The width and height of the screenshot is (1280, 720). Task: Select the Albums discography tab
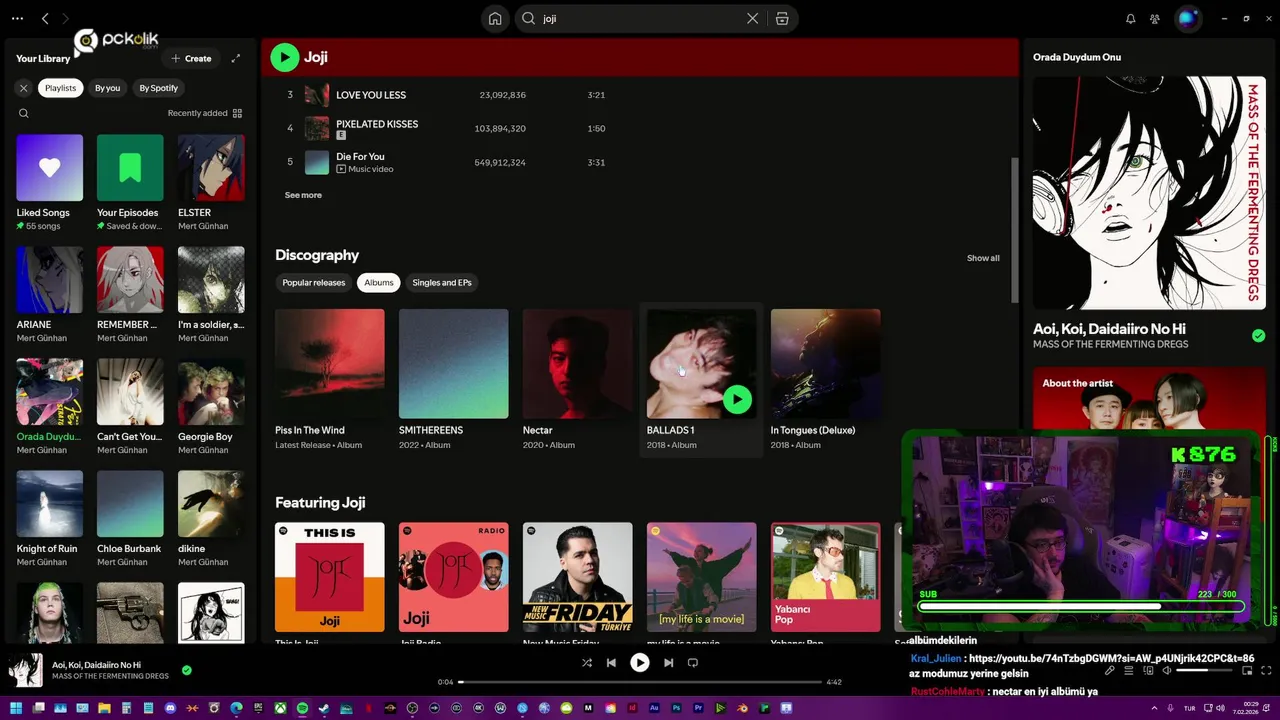click(x=379, y=283)
